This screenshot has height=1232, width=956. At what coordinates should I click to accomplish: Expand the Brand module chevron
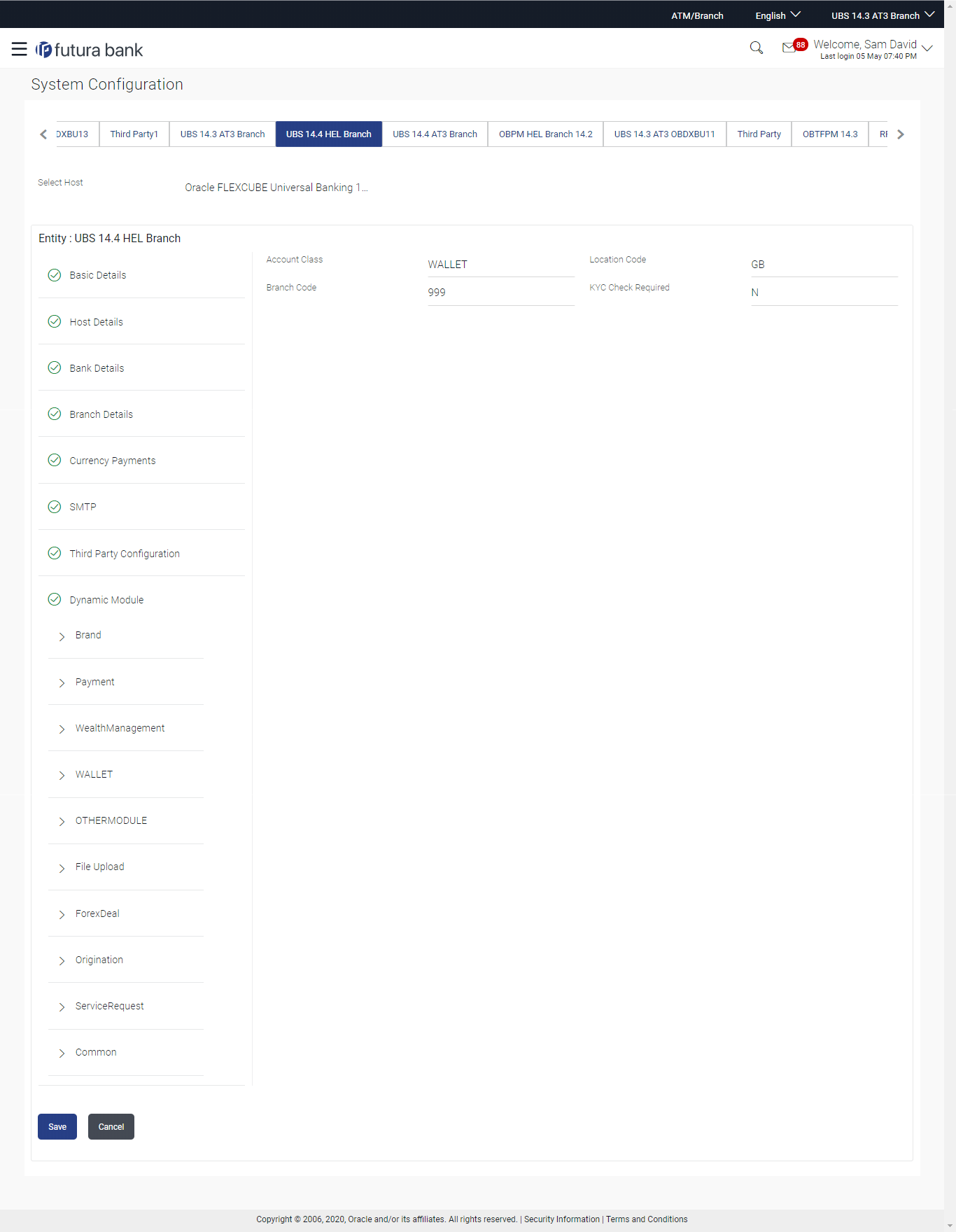(x=62, y=636)
